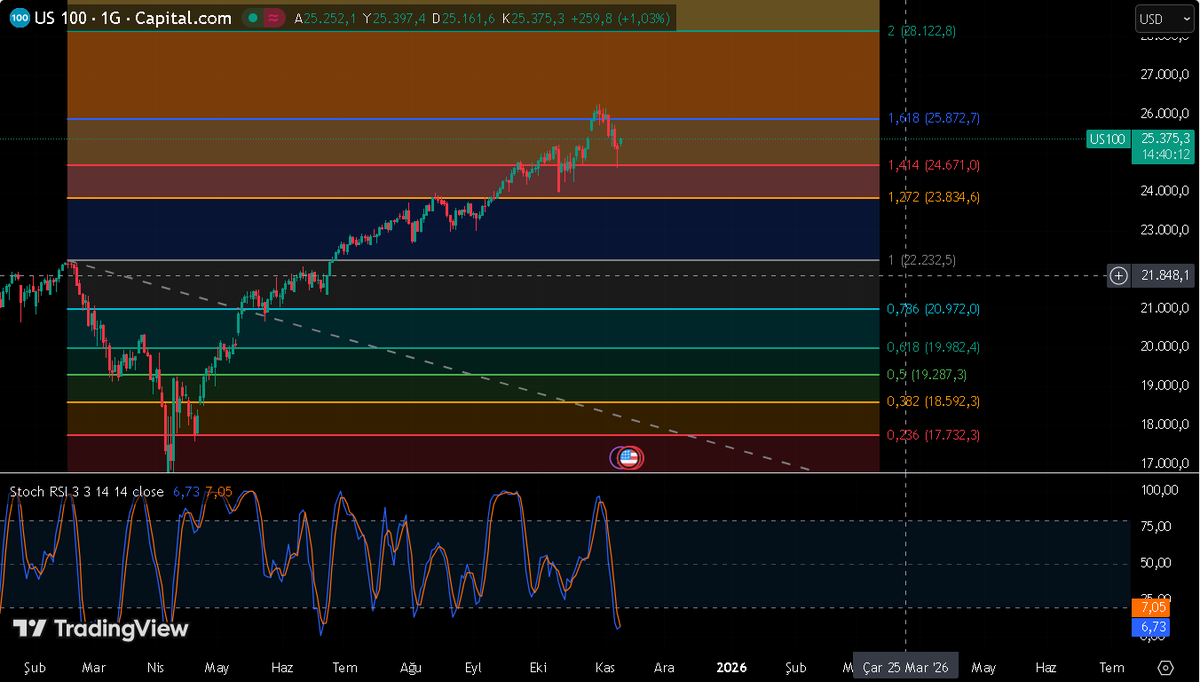Click the Nis month label on time axis
Image resolution: width=1200 pixels, height=682 pixels.
coord(155,667)
